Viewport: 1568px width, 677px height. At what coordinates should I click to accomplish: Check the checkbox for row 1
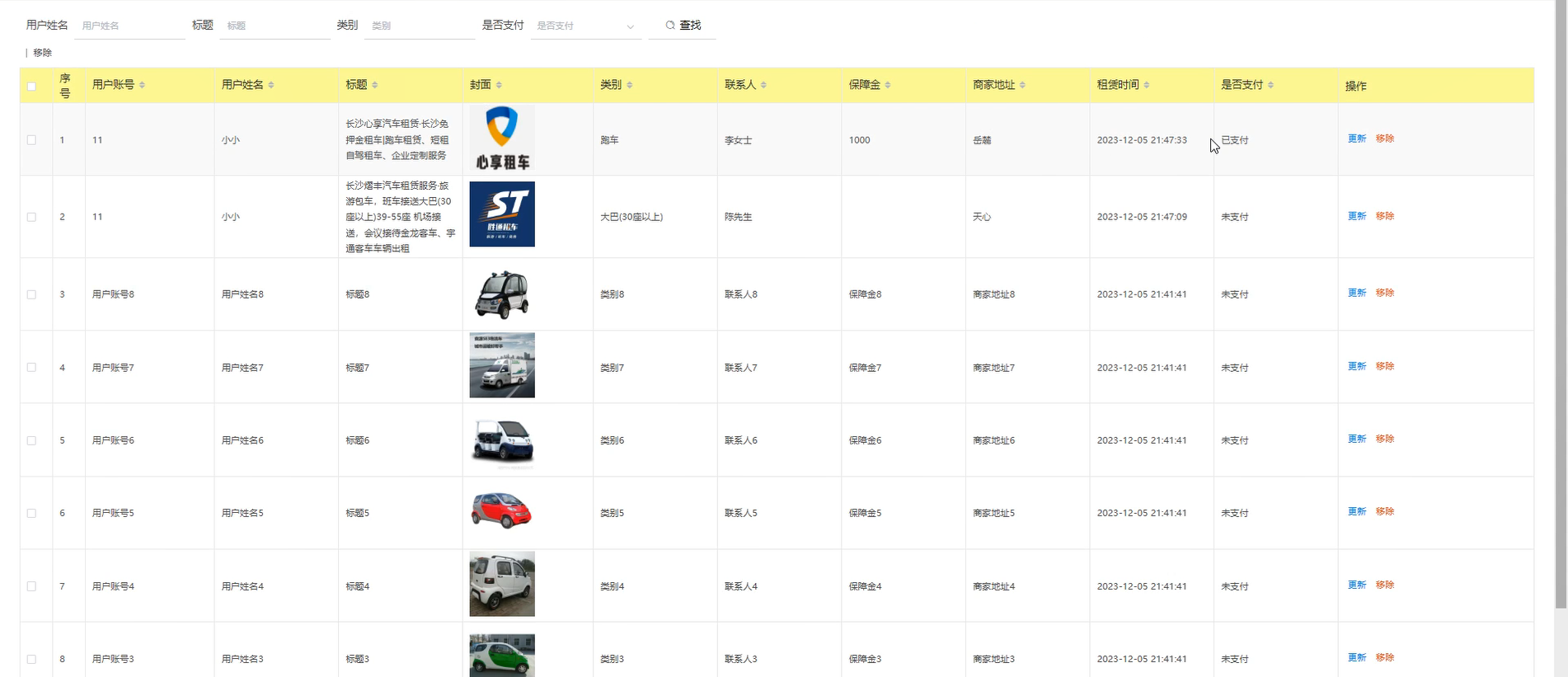31,140
